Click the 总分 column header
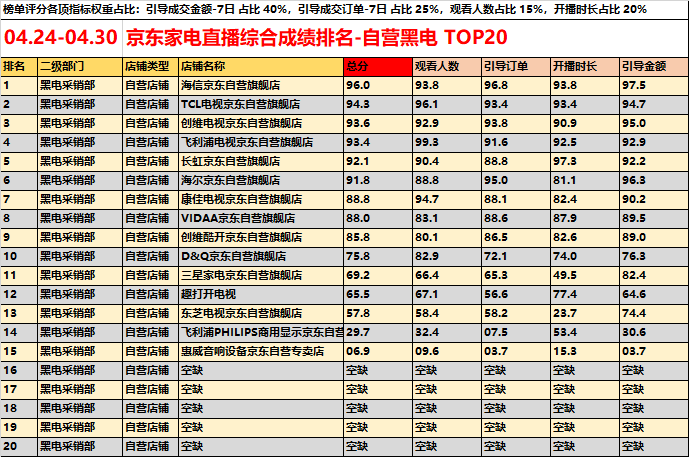The image size is (689, 457). click(x=378, y=66)
